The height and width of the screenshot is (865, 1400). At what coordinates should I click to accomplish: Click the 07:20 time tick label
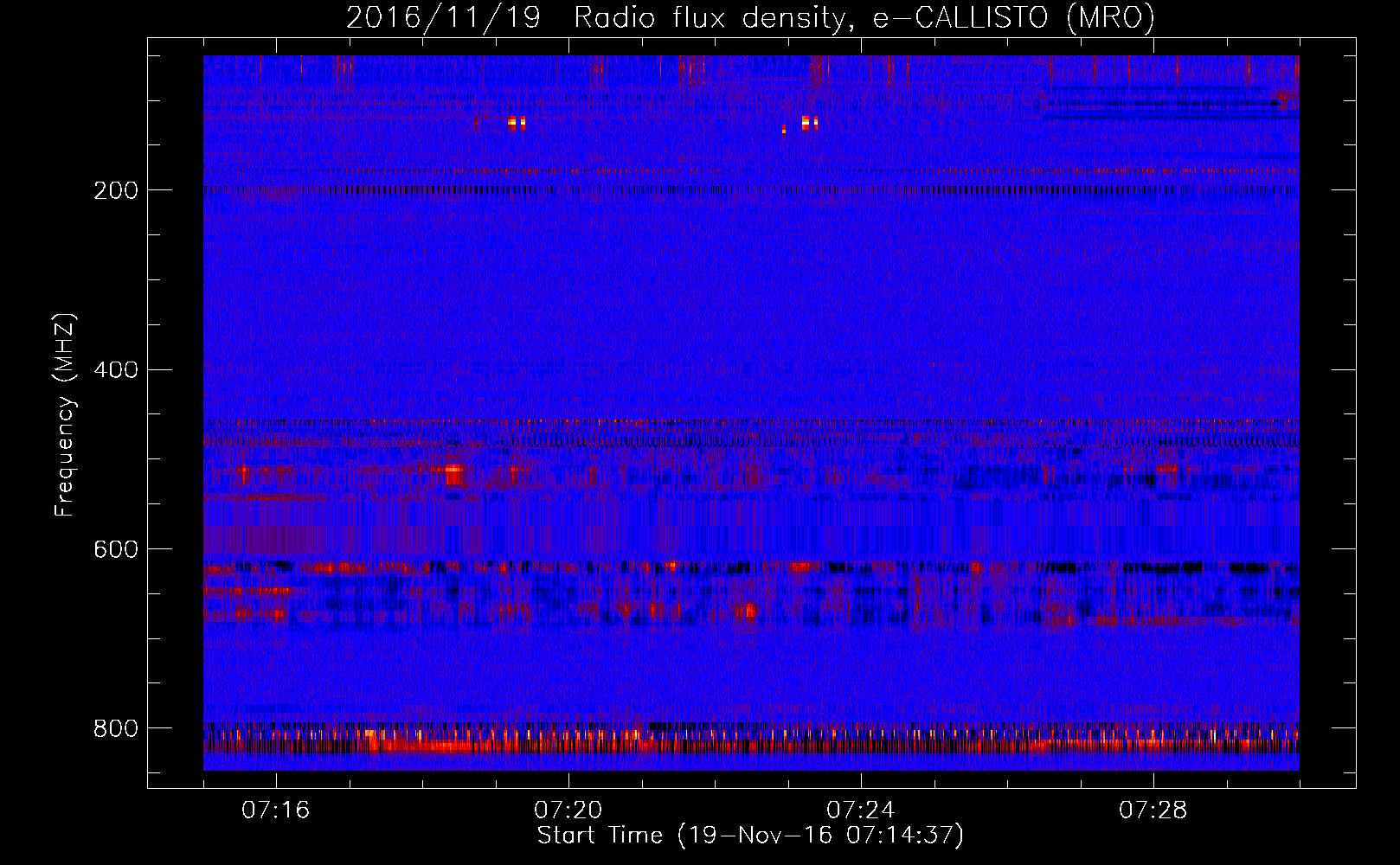pos(568,811)
